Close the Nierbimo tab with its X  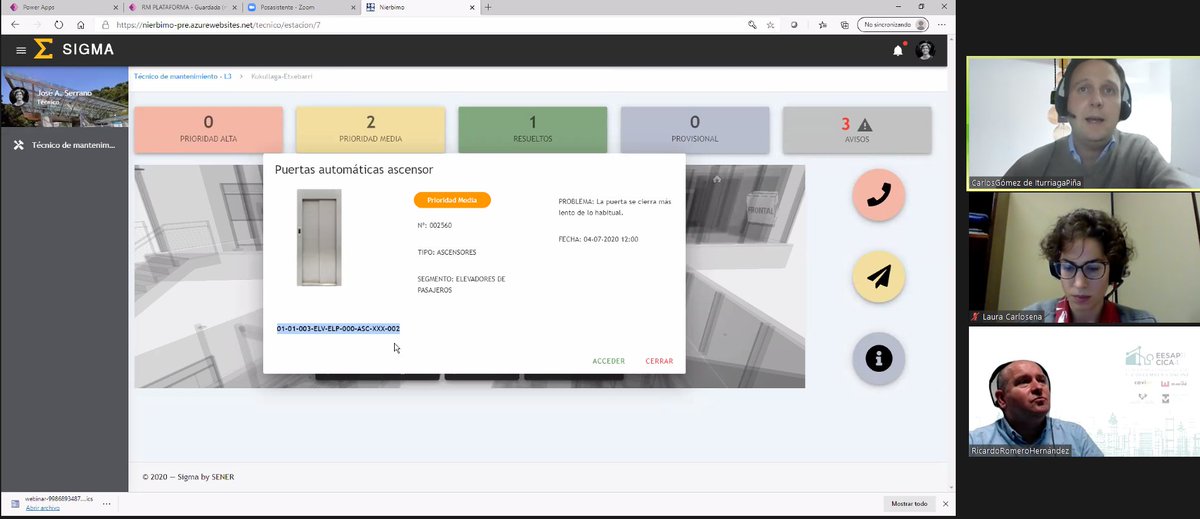pyautogui.click(x=471, y=7)
